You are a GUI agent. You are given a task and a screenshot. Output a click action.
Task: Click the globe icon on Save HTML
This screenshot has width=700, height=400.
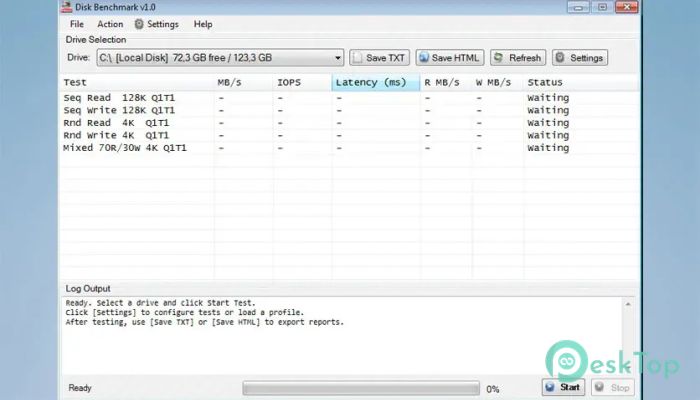coord(424,58)
